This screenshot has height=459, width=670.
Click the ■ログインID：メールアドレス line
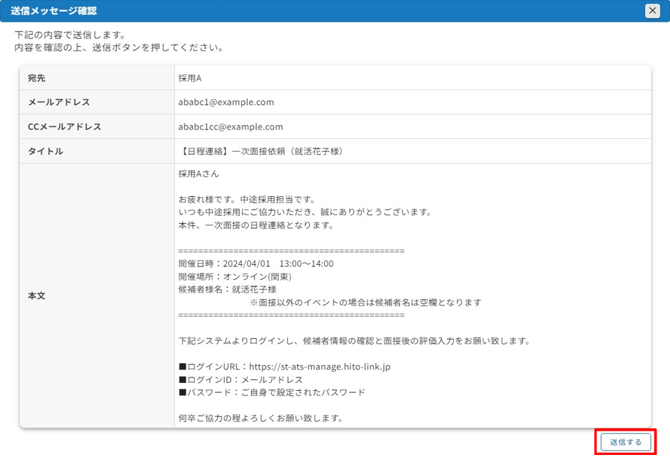point(241,380)
